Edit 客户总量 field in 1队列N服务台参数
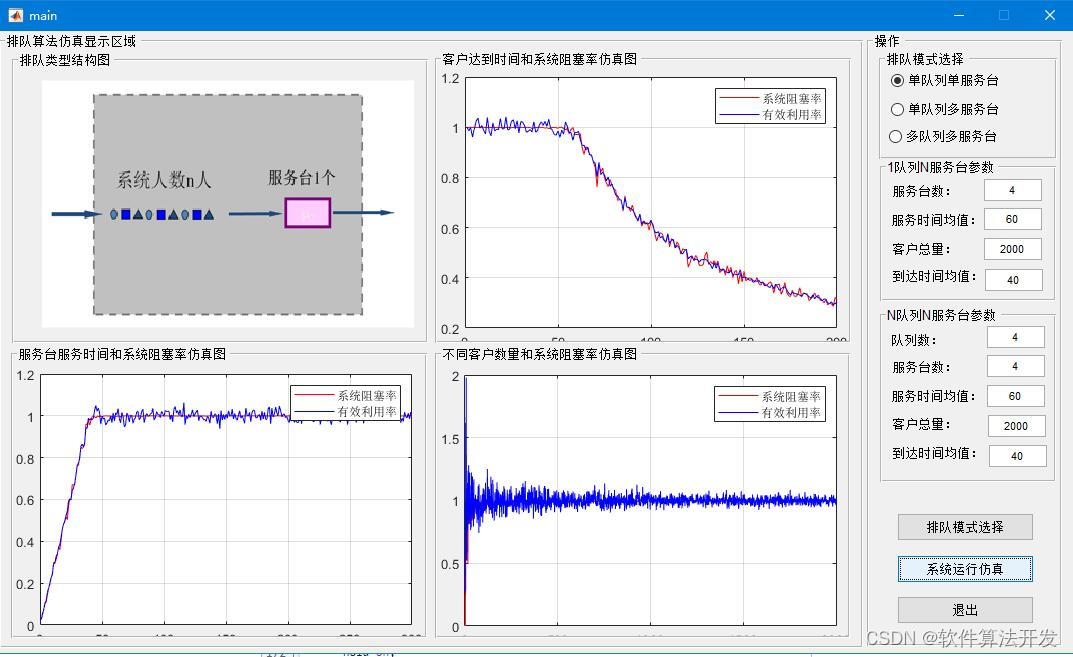This screenshot has width=1073, height=657. click(1012, 249)
